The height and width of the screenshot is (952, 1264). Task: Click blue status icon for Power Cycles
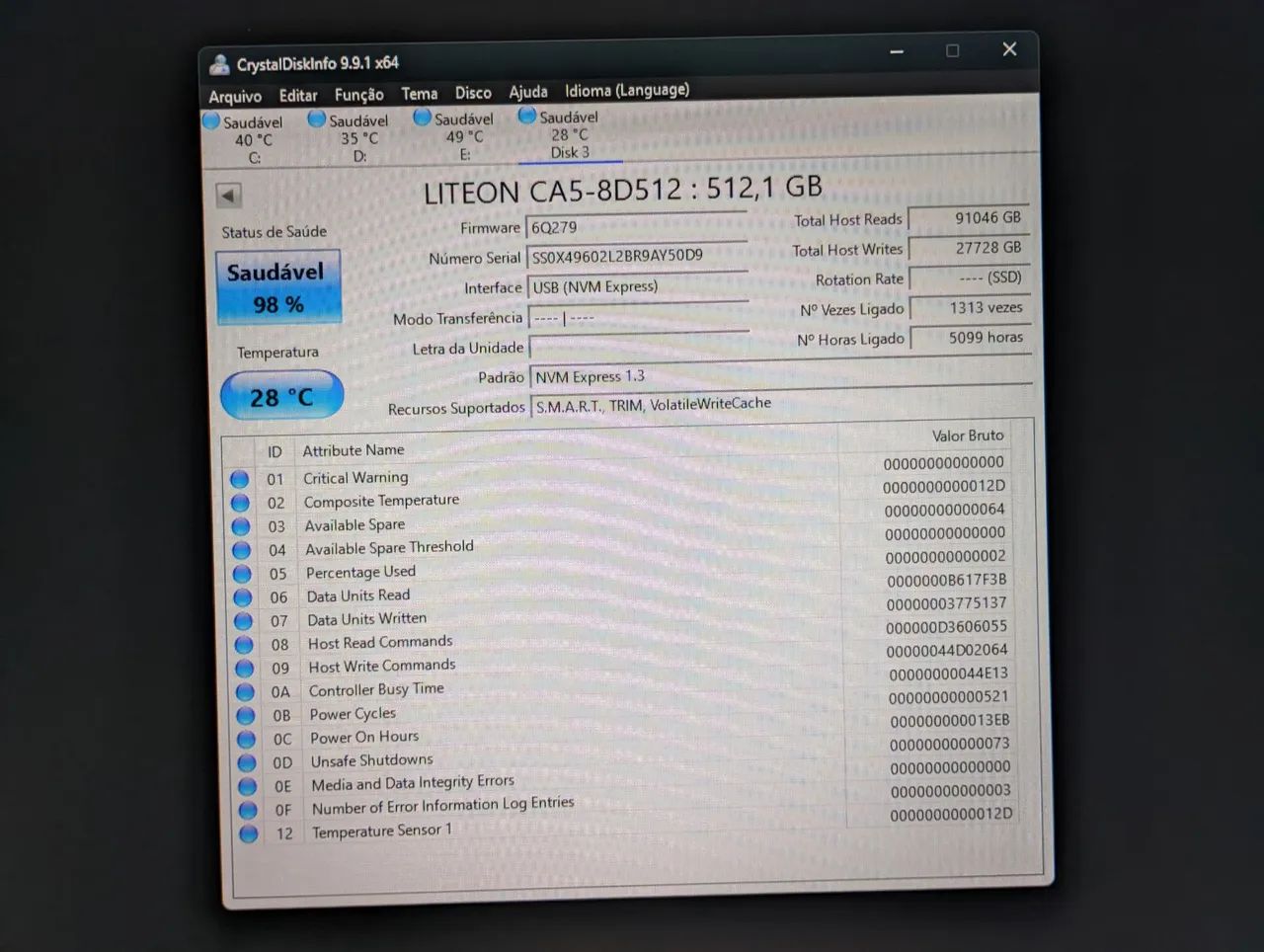(245, 715)
